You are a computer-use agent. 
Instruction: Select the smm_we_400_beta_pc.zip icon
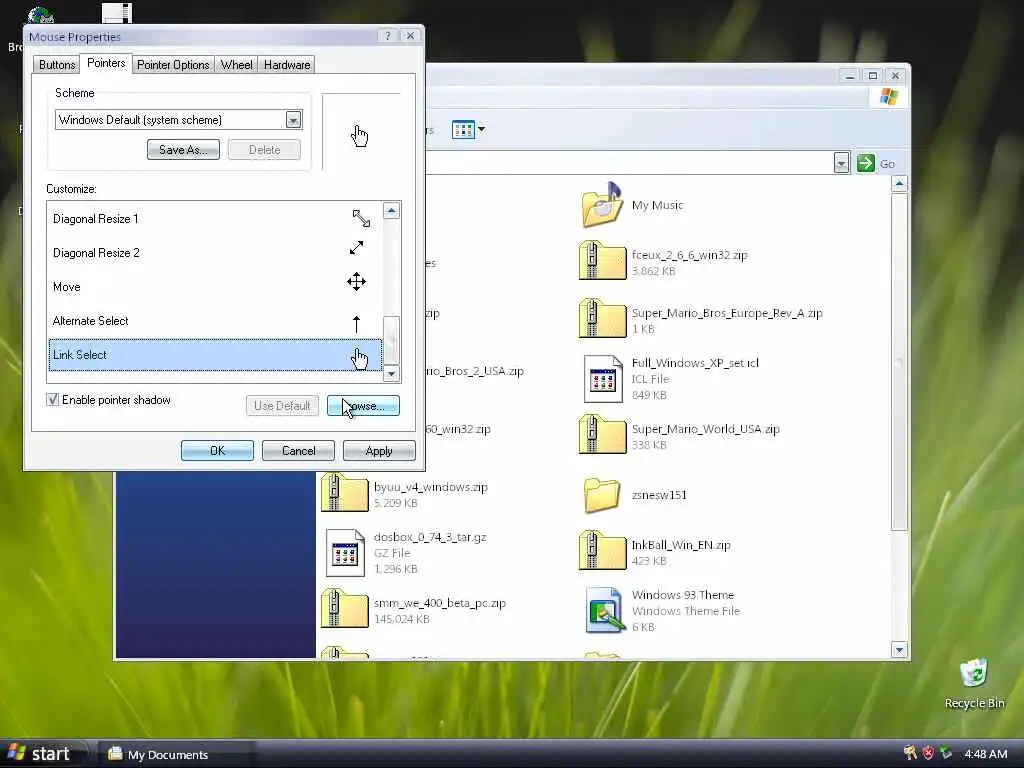[x=344, y=609]
